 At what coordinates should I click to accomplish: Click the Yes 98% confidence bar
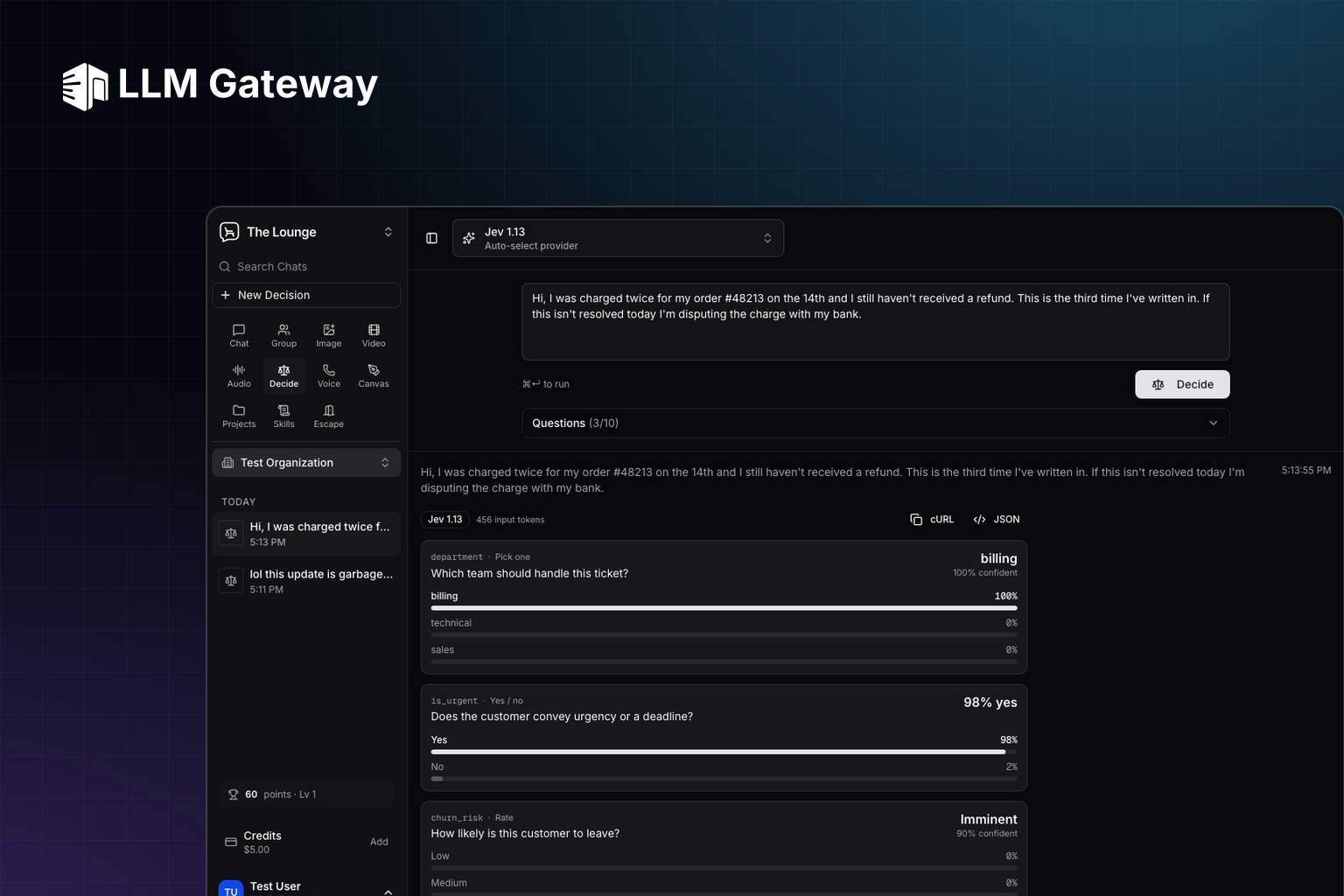click(724, 752)
